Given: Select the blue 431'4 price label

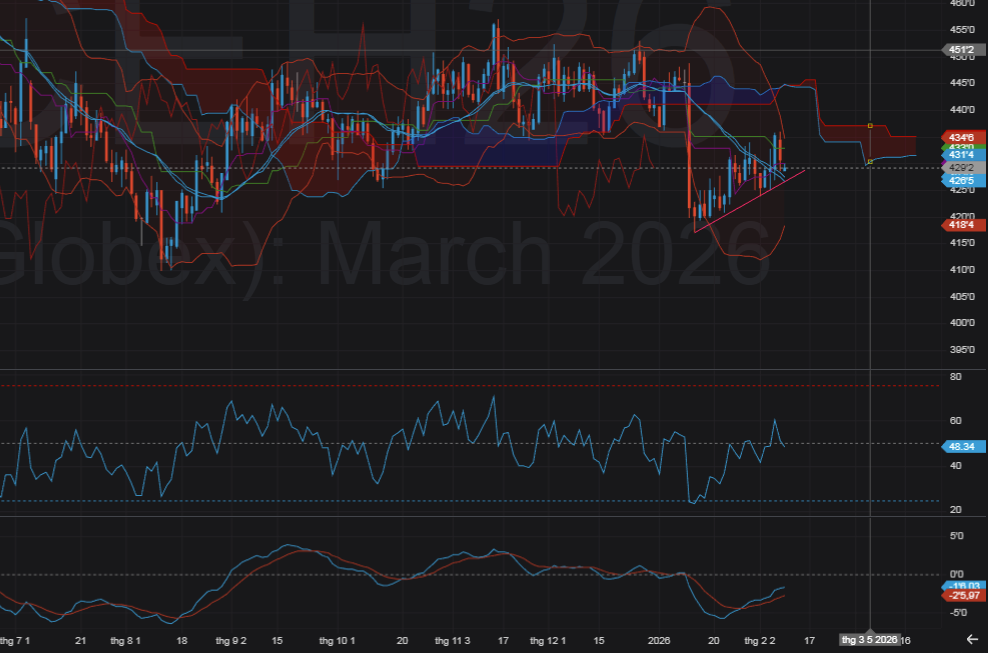Looking at the screenshot, I should (964, 155).
